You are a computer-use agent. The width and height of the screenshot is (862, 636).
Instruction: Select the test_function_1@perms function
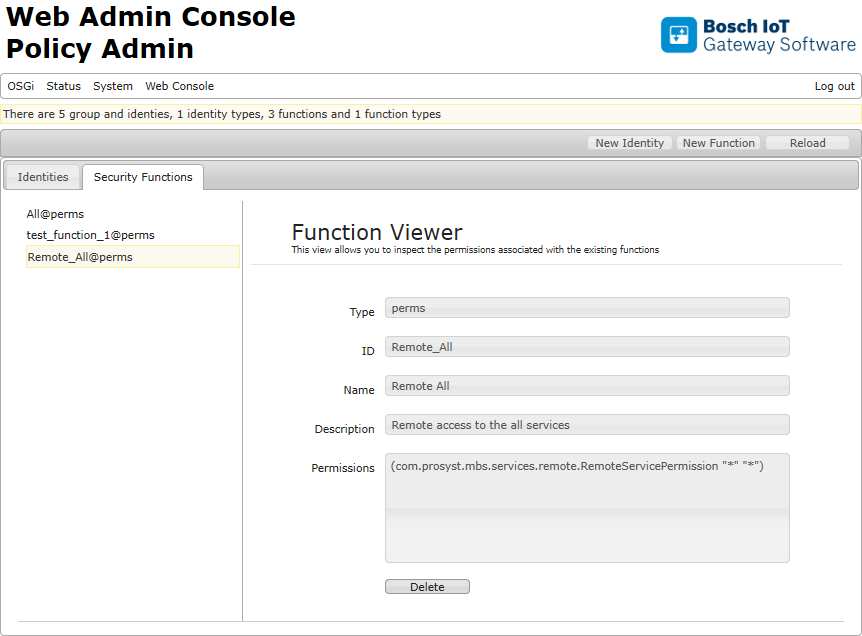tap(88, 235)
